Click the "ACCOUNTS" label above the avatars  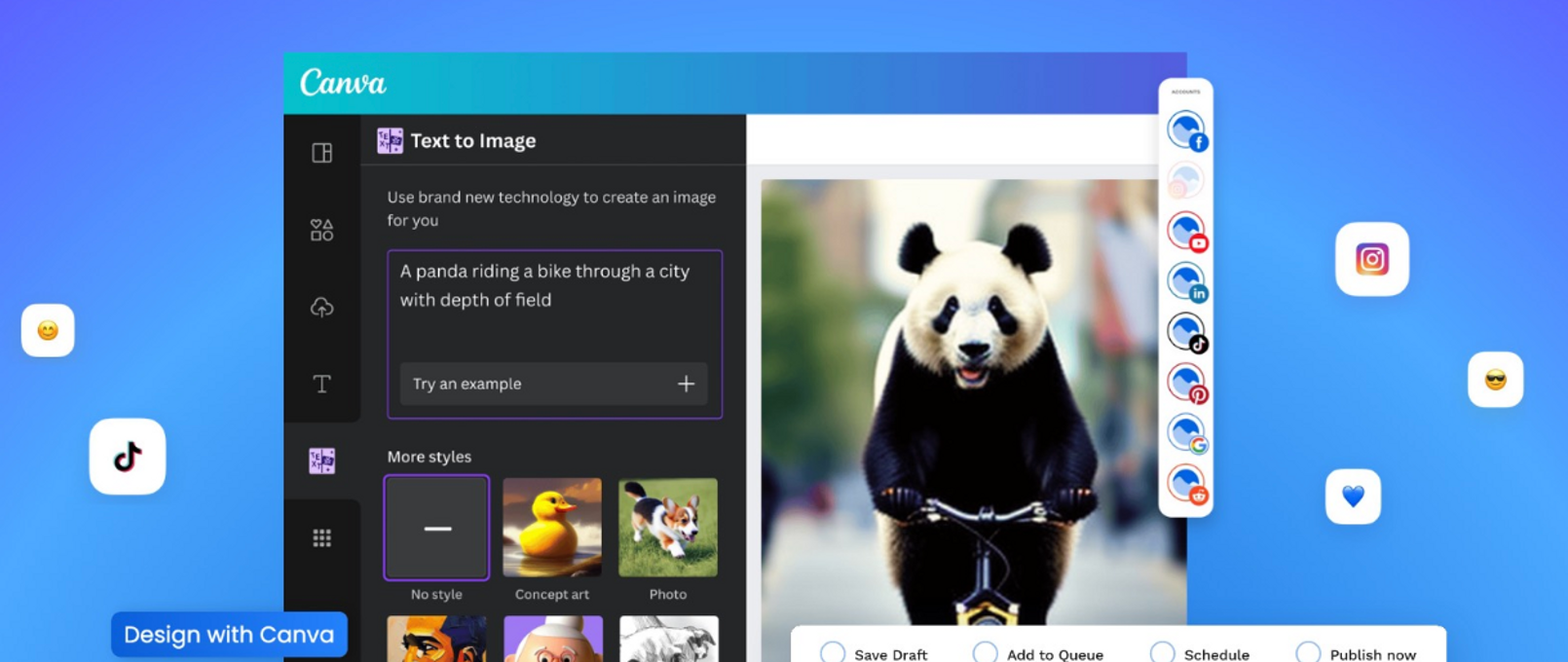tap(1185, 92)
